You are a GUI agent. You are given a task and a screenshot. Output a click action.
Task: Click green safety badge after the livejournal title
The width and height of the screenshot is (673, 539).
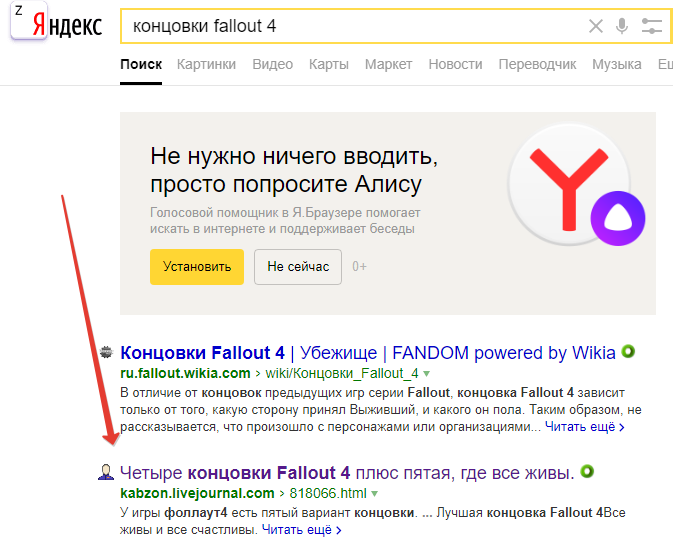587,472
